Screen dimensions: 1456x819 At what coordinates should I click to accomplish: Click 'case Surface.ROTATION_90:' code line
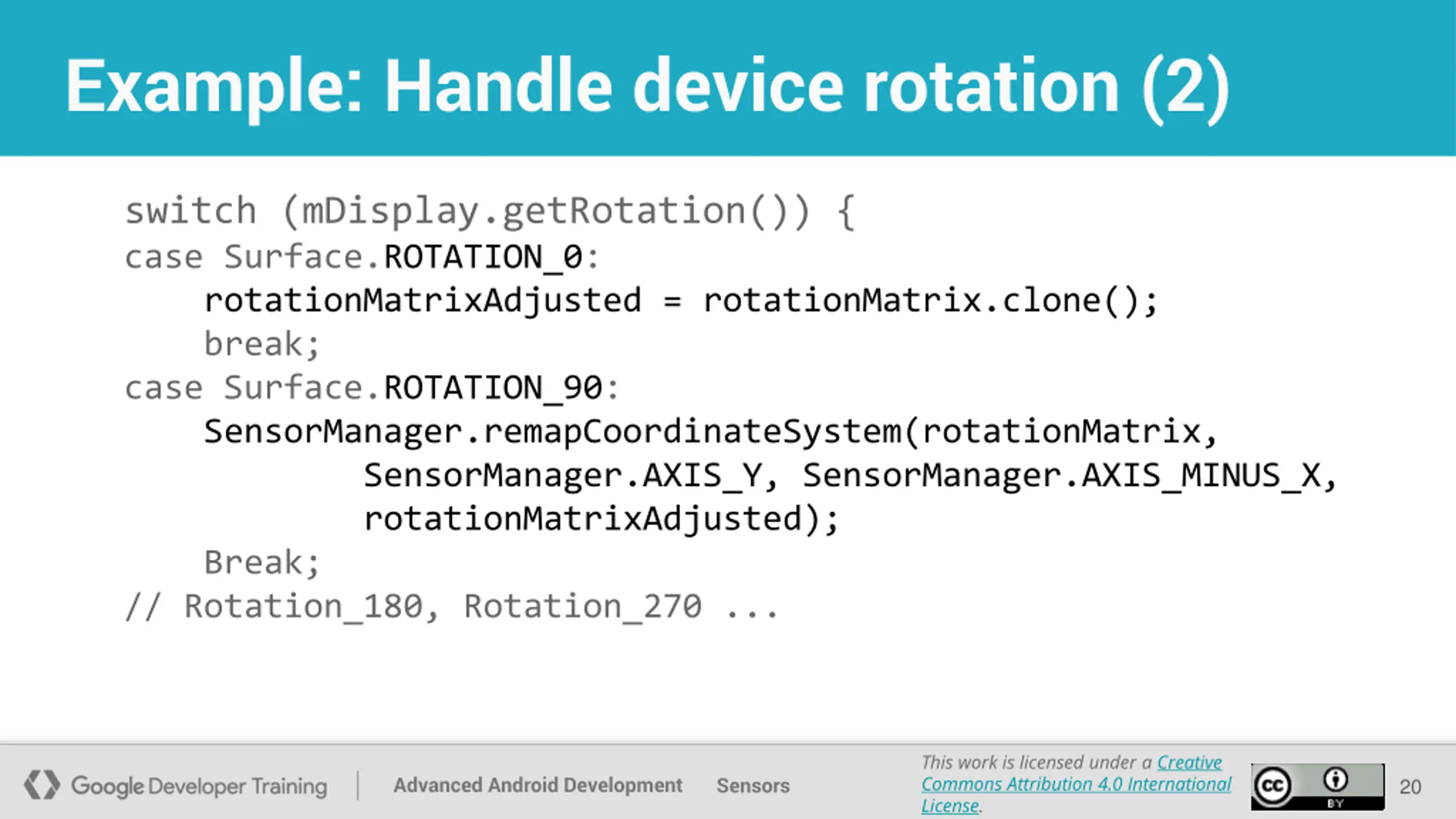point(371,388)
